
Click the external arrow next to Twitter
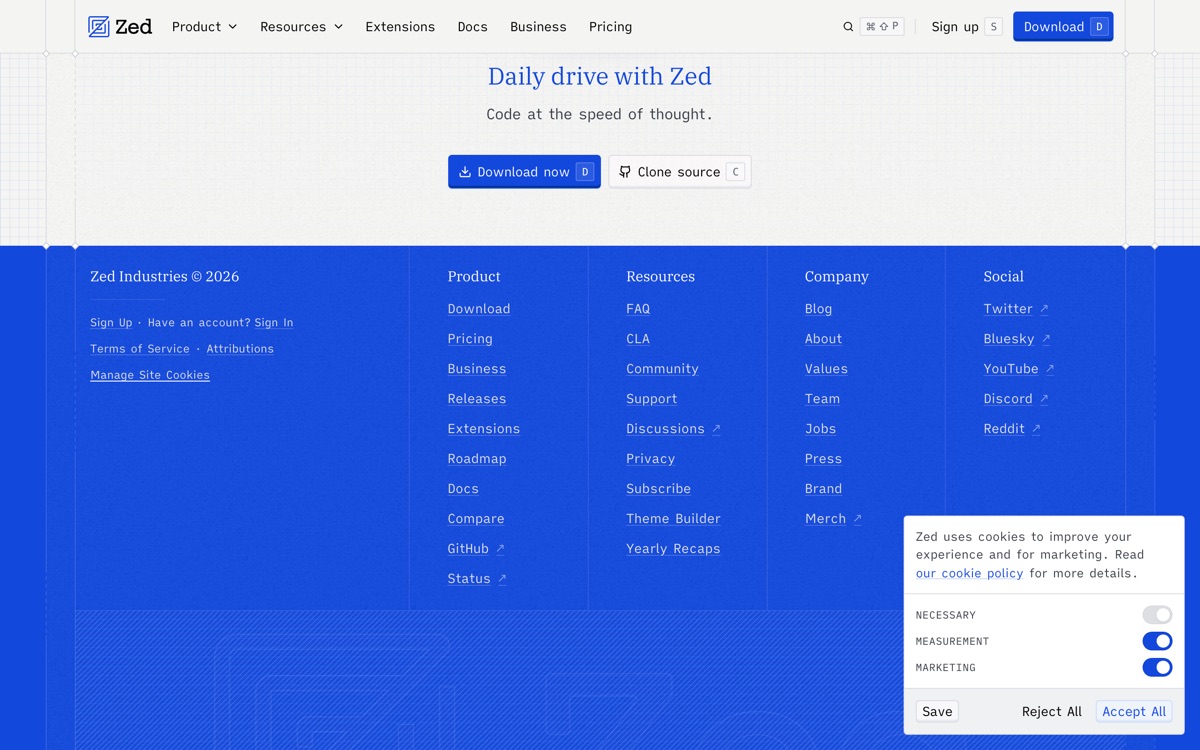[x=1044, y=309]
